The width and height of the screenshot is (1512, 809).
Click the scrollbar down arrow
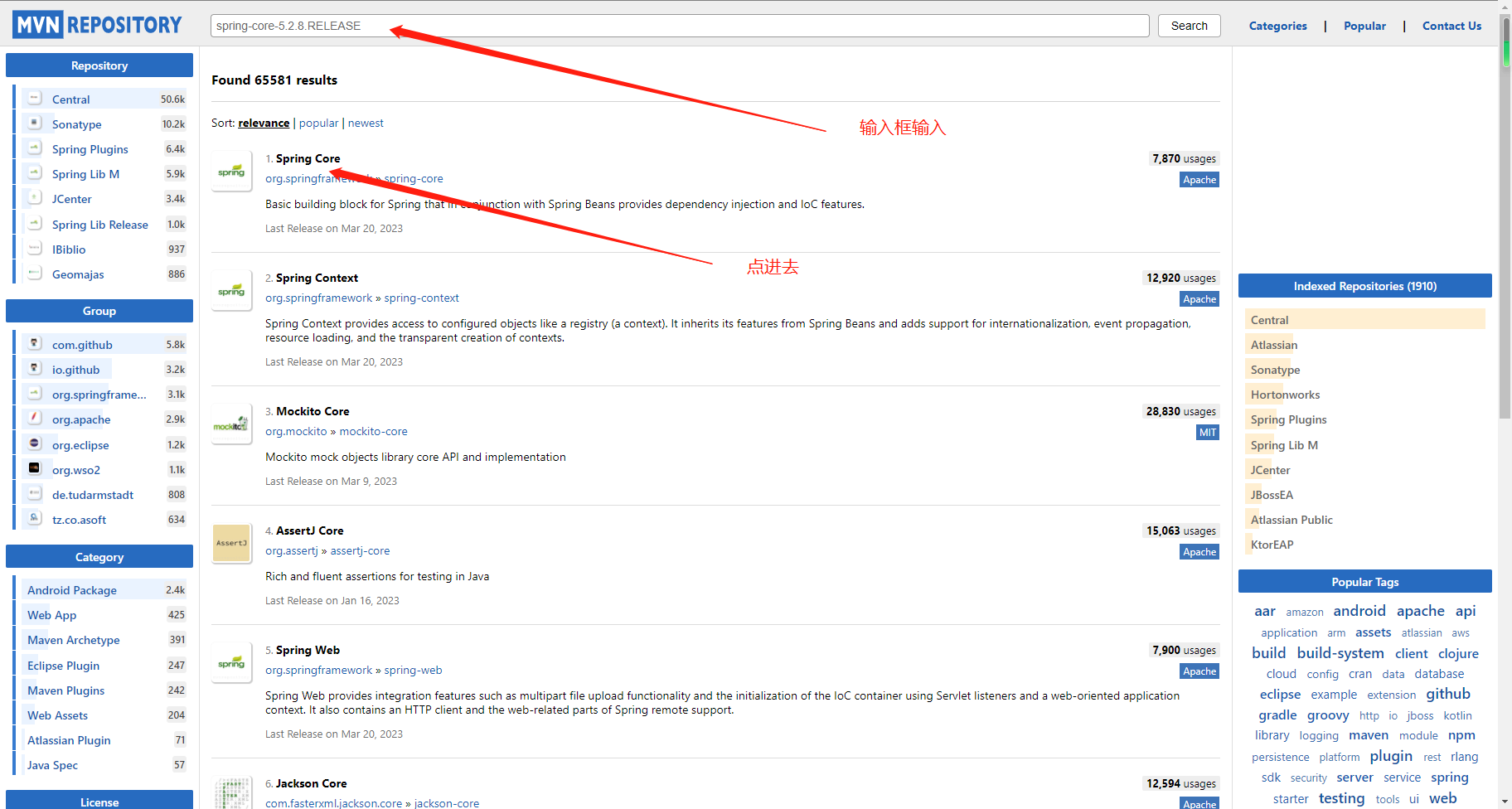coord(1505,802)
